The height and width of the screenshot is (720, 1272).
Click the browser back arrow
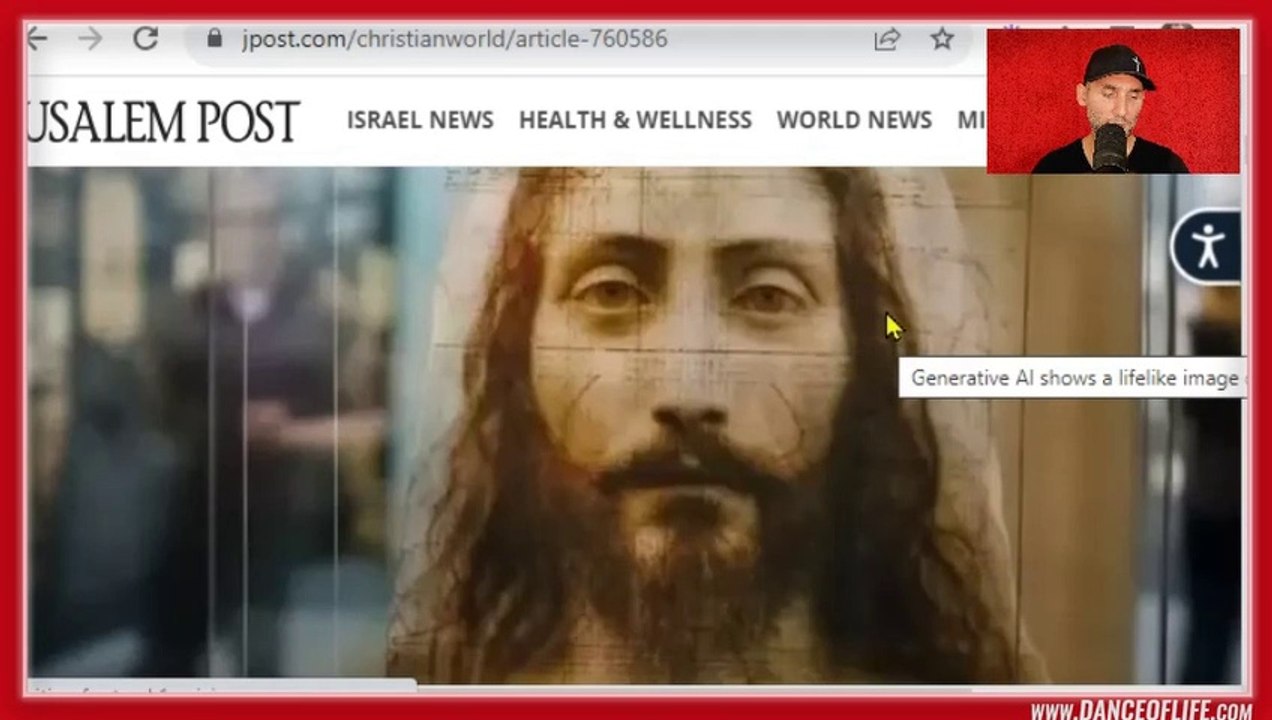coord(37,39)
